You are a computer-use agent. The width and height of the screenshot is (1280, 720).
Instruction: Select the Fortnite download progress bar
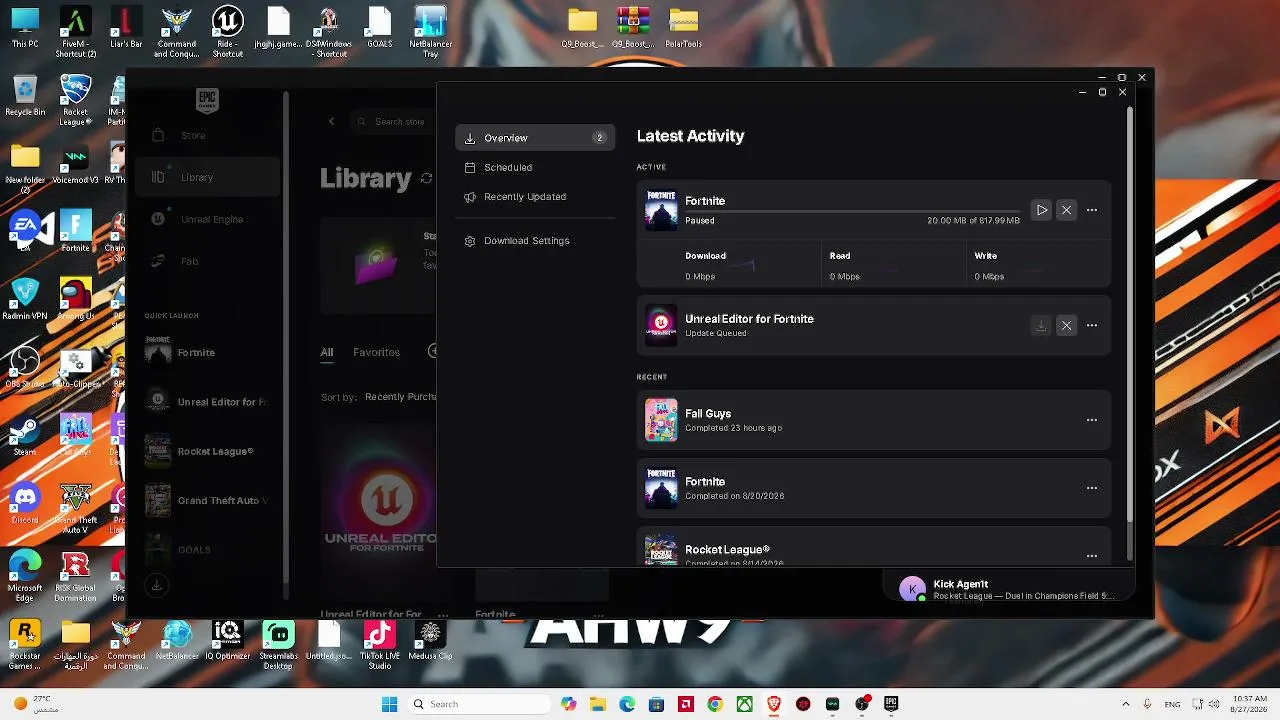pos(852,211)
